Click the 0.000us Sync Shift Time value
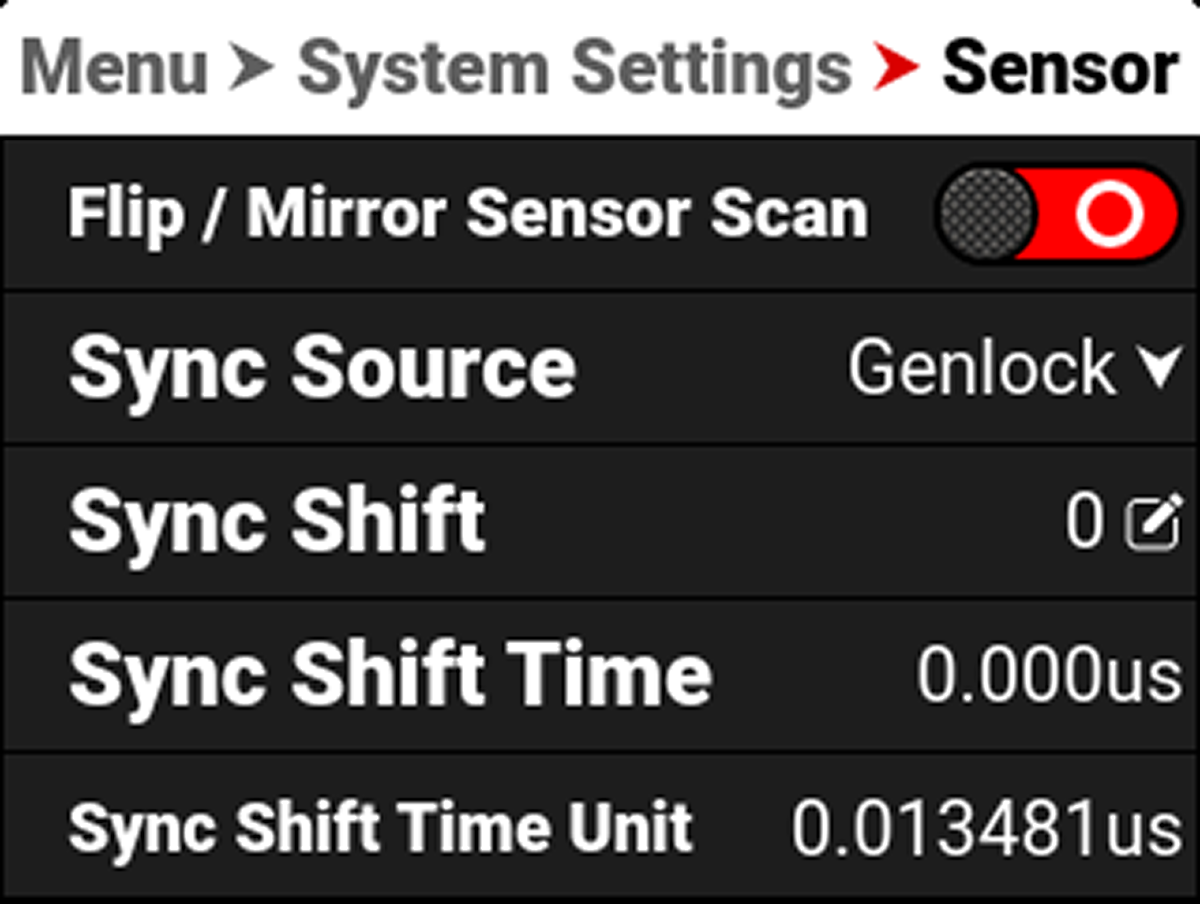This screenshot has width=1200, height=904. [x=1049, y=676]
